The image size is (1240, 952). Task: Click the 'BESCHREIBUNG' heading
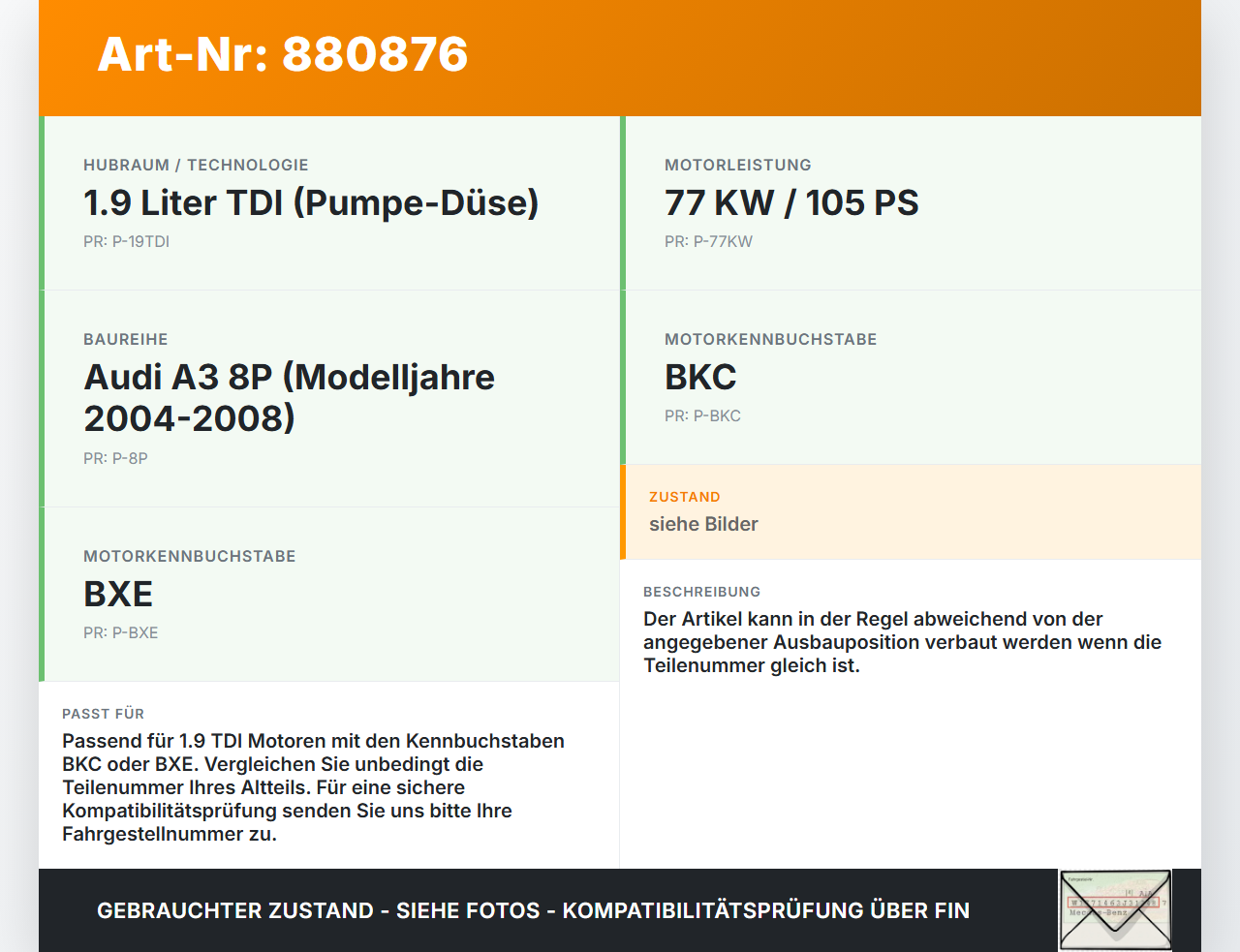pyautogui.click(x=702, y=592)
